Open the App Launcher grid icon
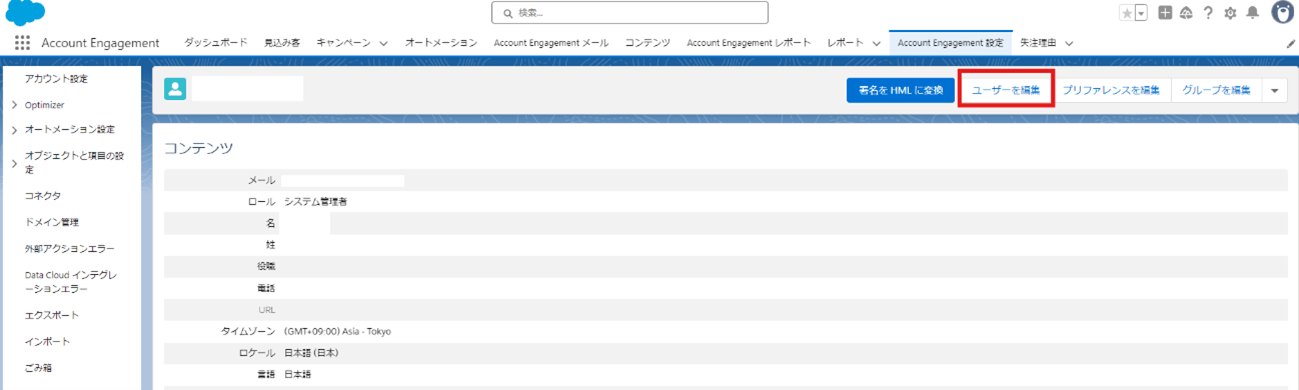The width and height of the screenshot is (1299, 390). coord(22,43)
